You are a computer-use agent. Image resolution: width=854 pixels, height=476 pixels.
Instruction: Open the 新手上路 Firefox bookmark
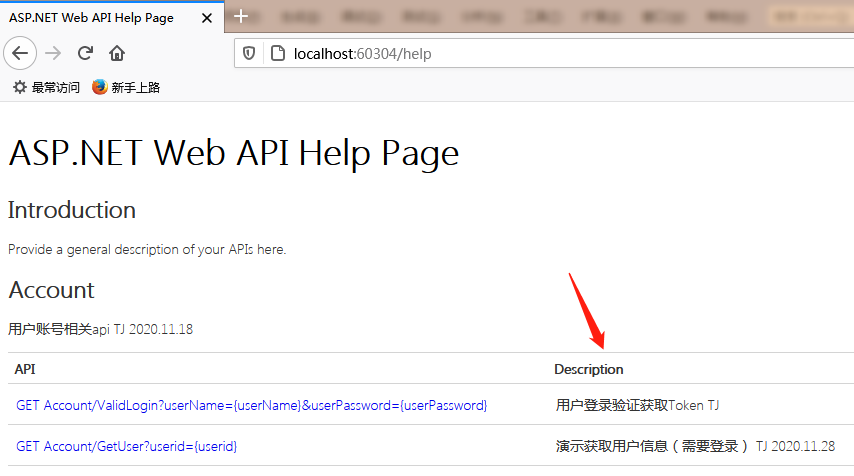pyautogui.click(x=126, y=87)
